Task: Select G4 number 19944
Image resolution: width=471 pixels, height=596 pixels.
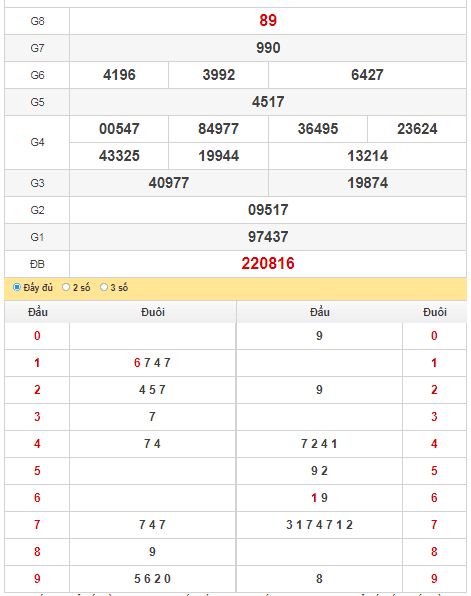Action: pyautogui.click(x=219, y=156)
